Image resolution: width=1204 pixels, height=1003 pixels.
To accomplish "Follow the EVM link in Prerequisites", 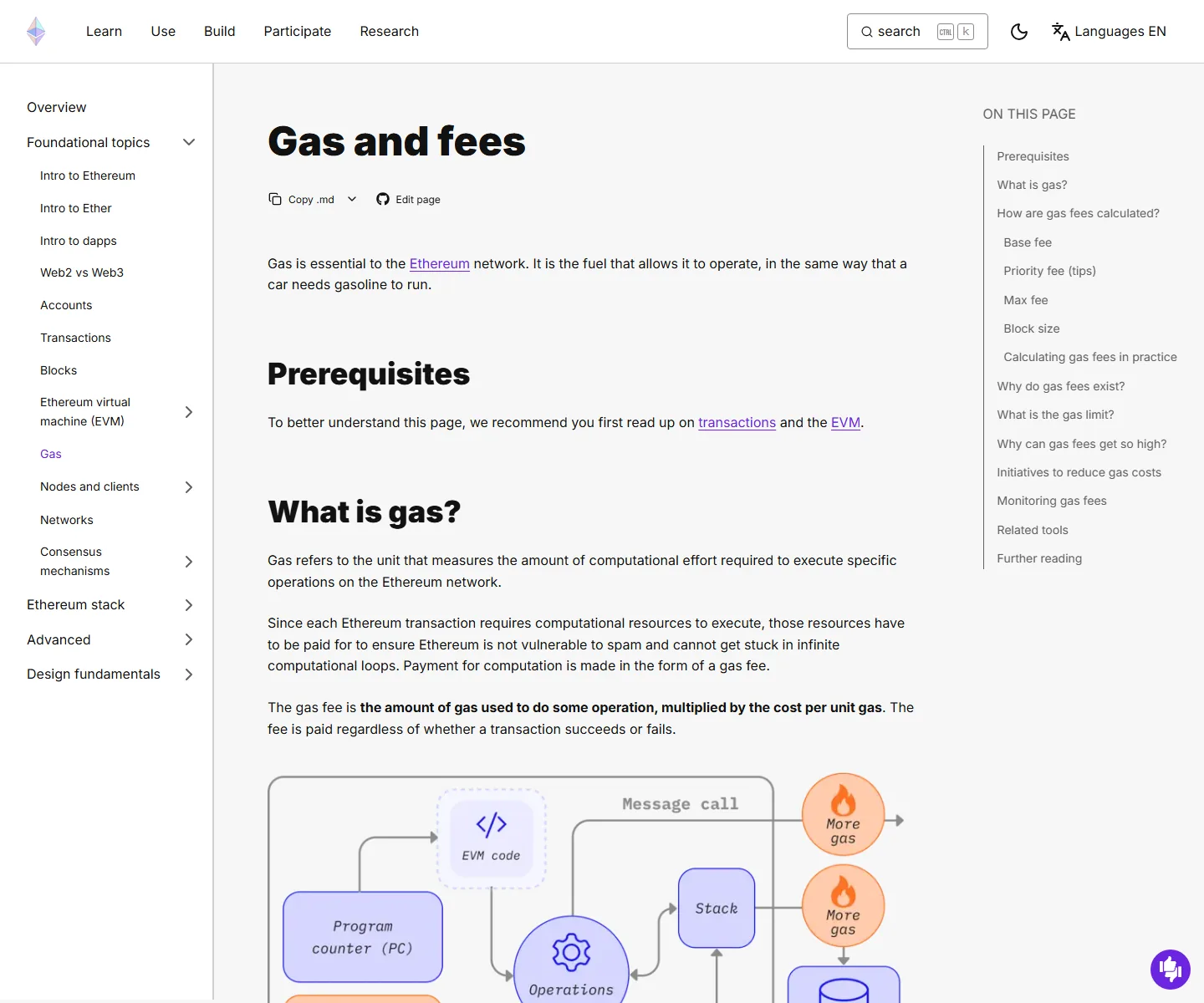I will click(845, 423).
